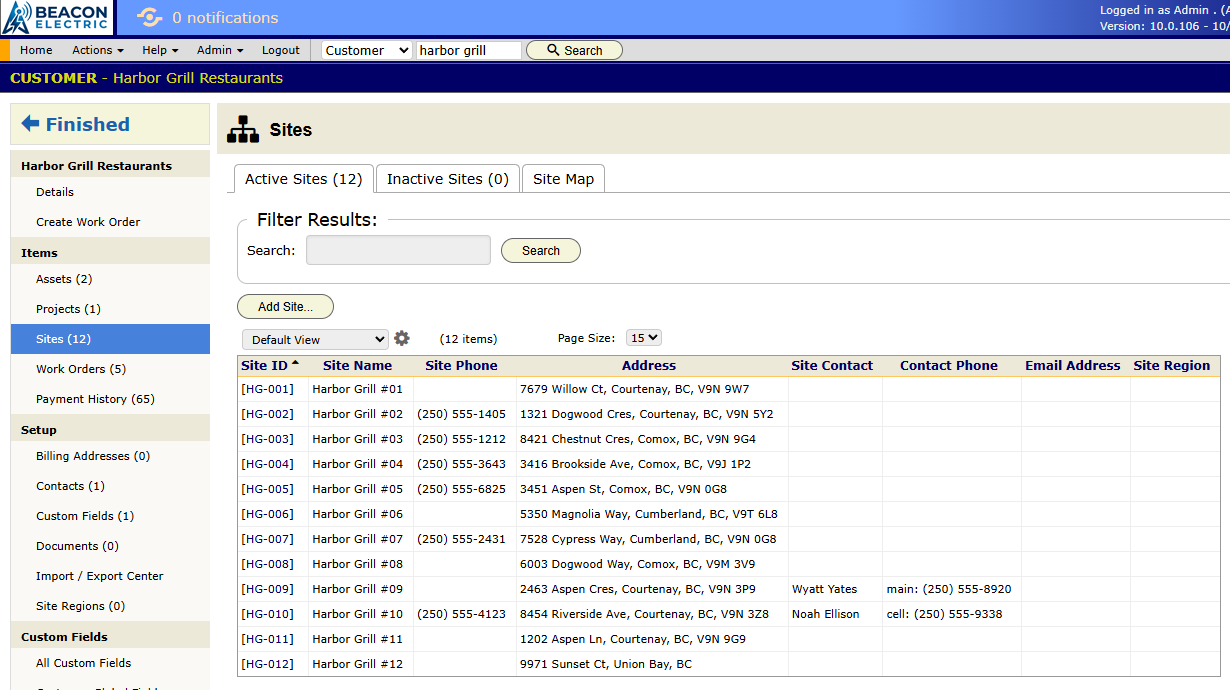Screen dimensions: 1230x690
Task: Switch to the Inactive Sites tab
Action: 448,179
